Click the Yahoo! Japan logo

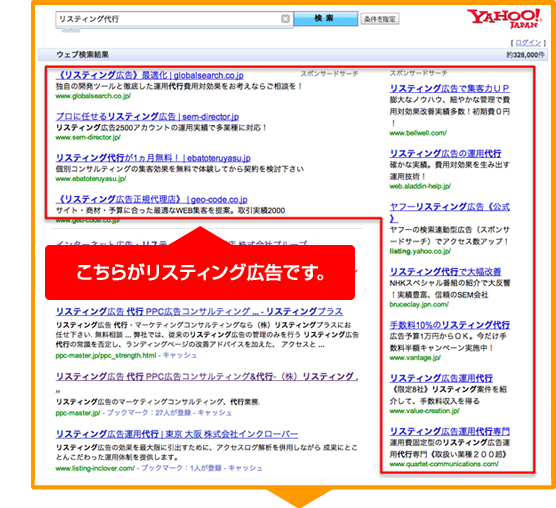pos(504,18)
